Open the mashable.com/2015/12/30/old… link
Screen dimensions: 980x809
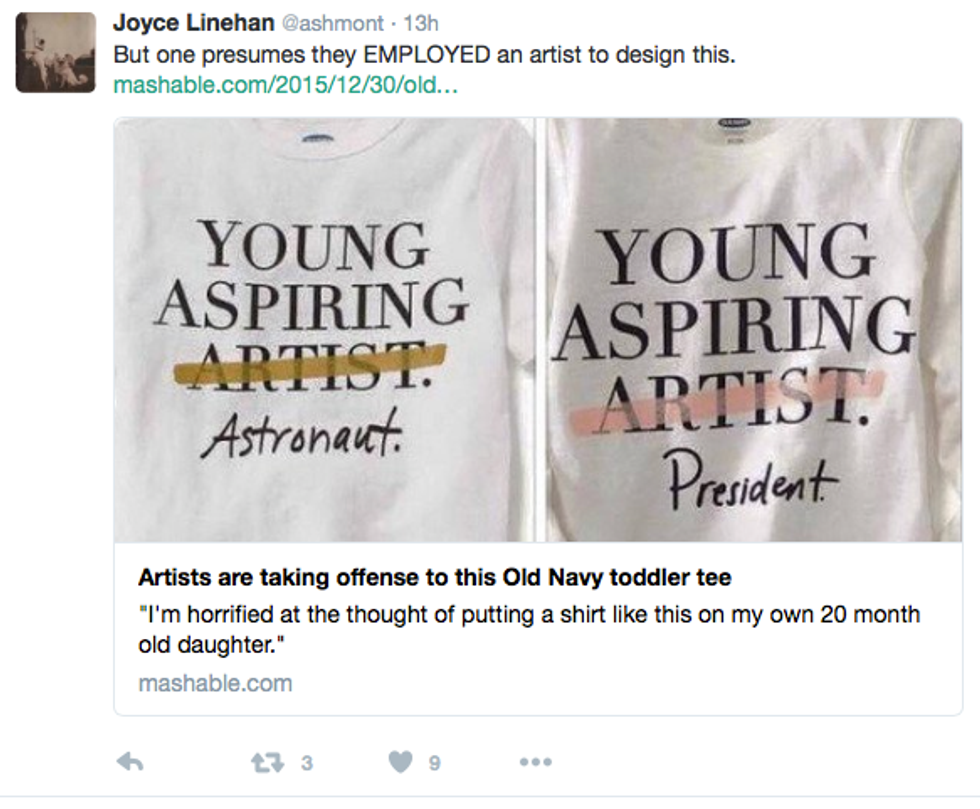click(x=286, y=84)
